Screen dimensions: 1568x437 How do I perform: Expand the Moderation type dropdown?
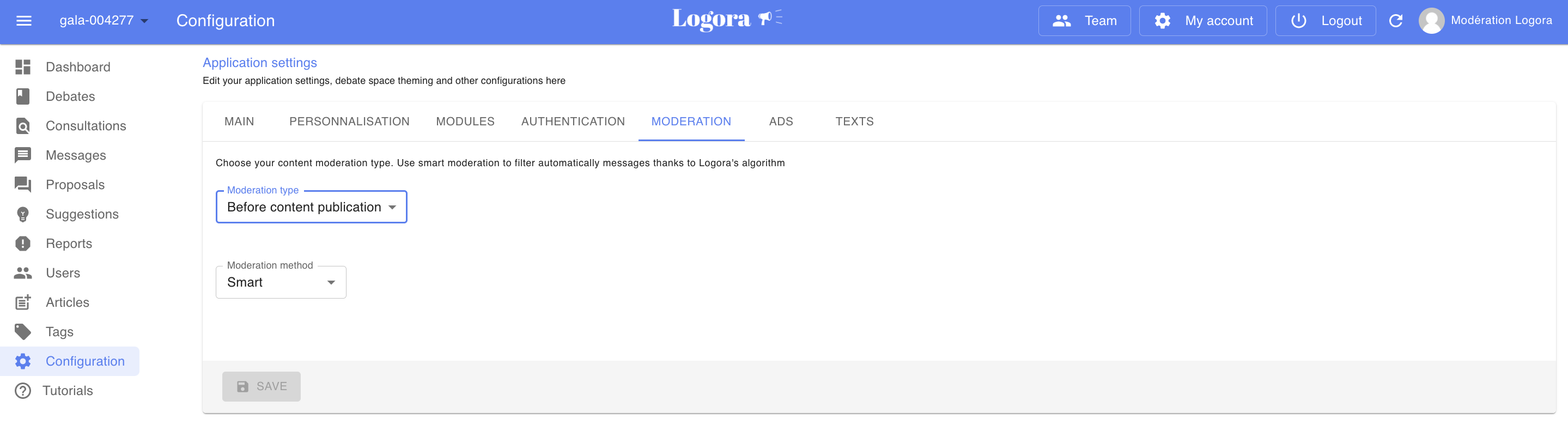coord(311,207)
